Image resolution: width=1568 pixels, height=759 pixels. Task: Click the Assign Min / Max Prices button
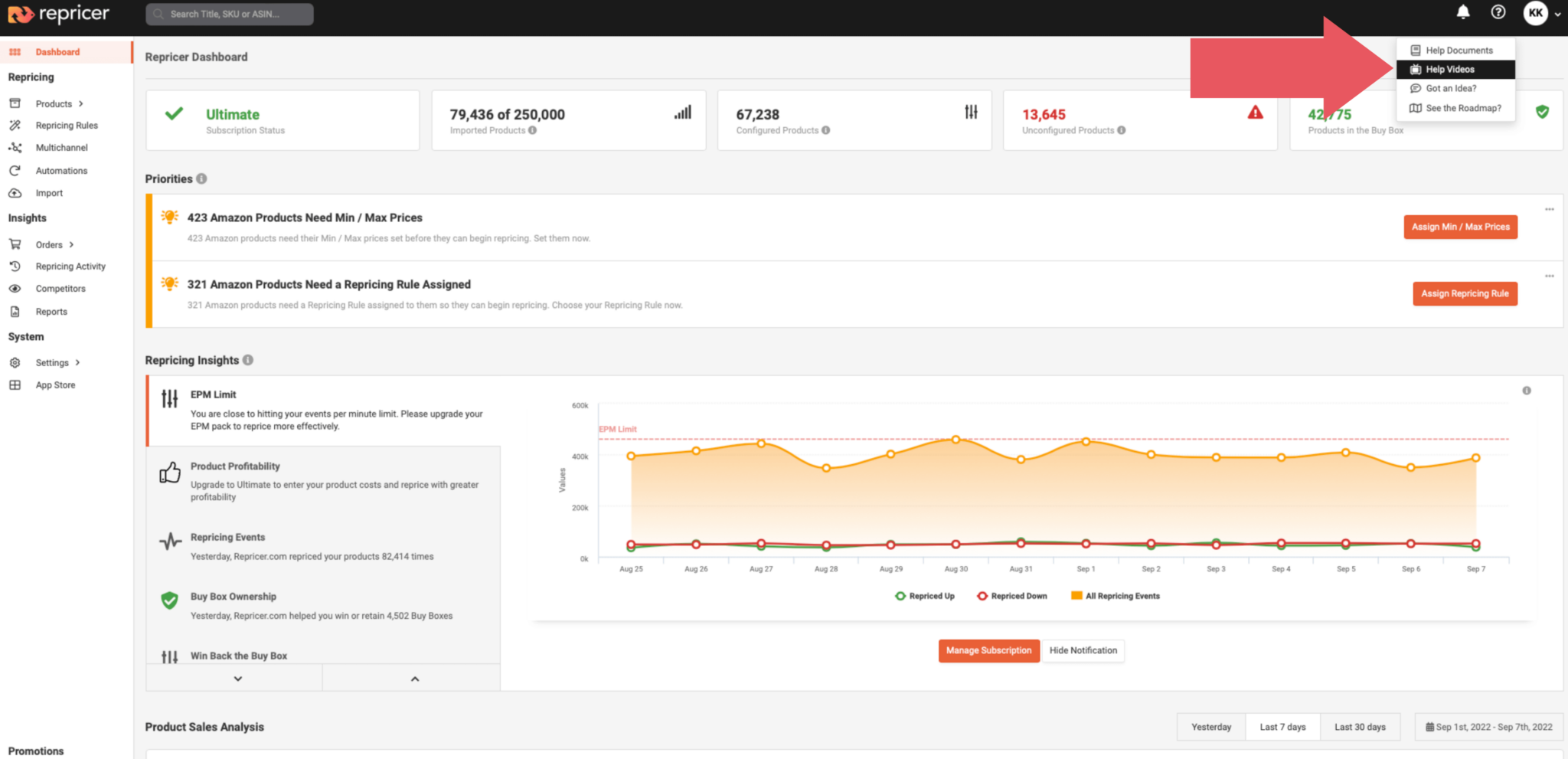(1461, 227)
